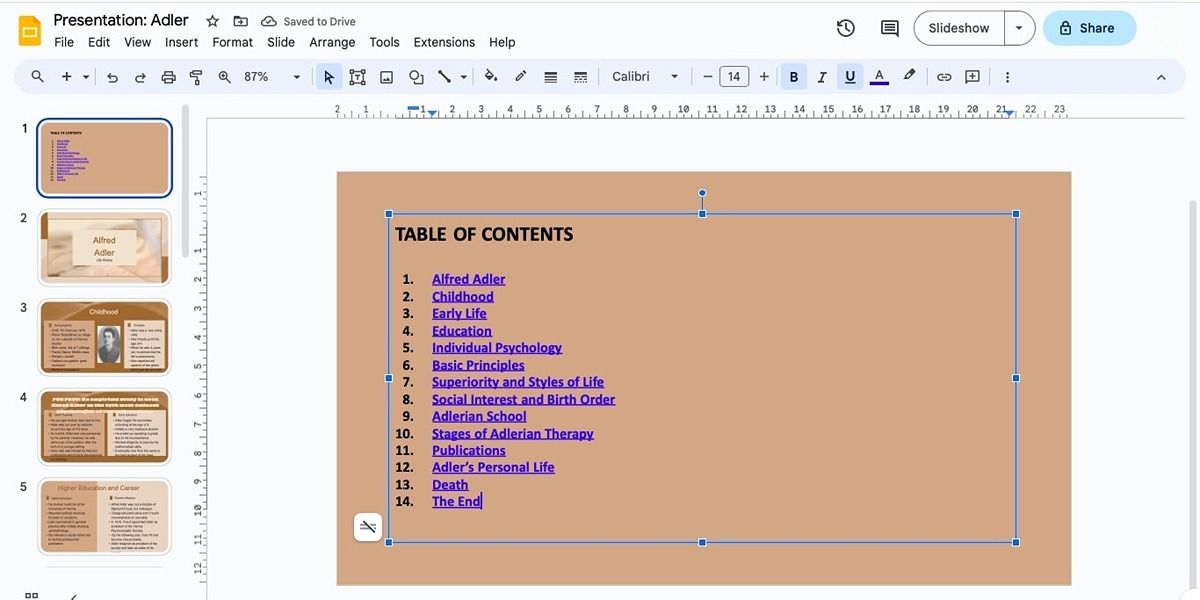This screenshot has width=1200, height=600.
Task: Open version history
Action: click(x=845, y=28)
